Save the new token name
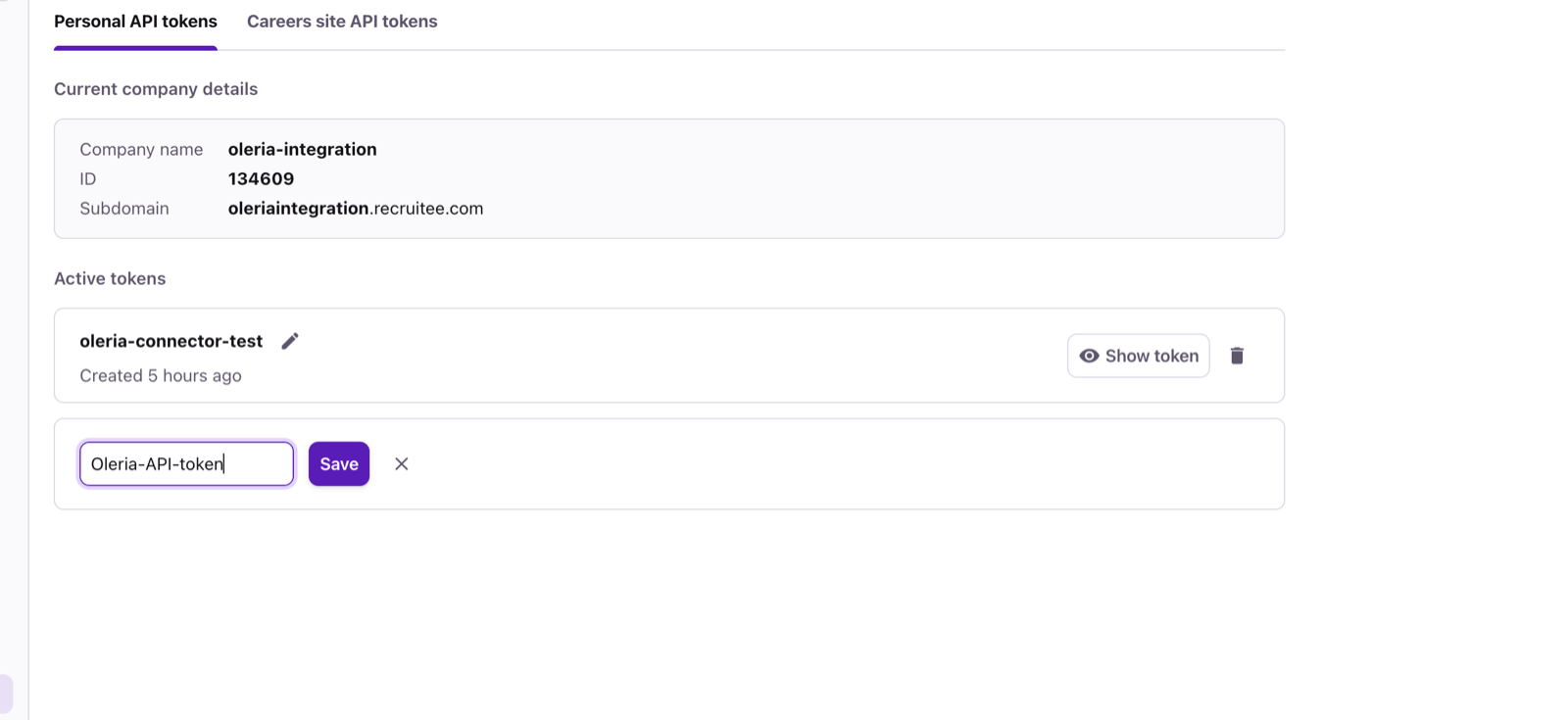This screenshot has height=720, width=1568. (339, 464)
